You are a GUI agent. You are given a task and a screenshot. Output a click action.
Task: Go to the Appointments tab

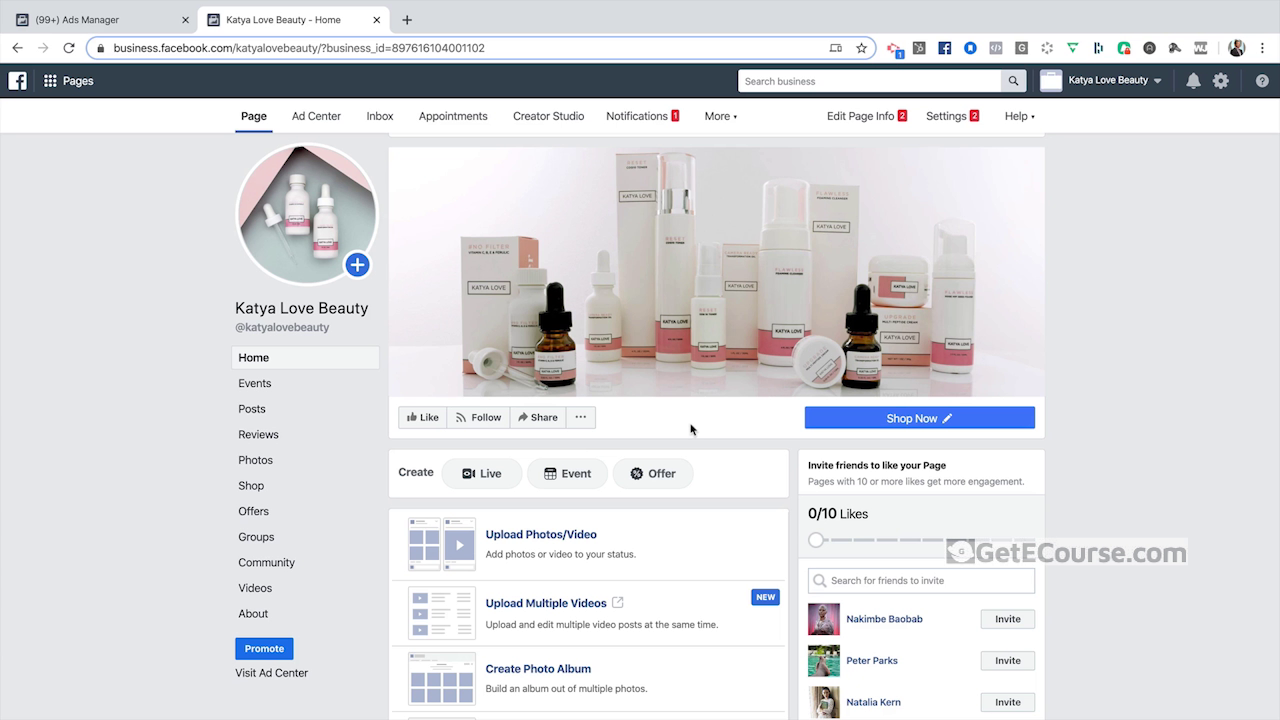pos(453,116)
